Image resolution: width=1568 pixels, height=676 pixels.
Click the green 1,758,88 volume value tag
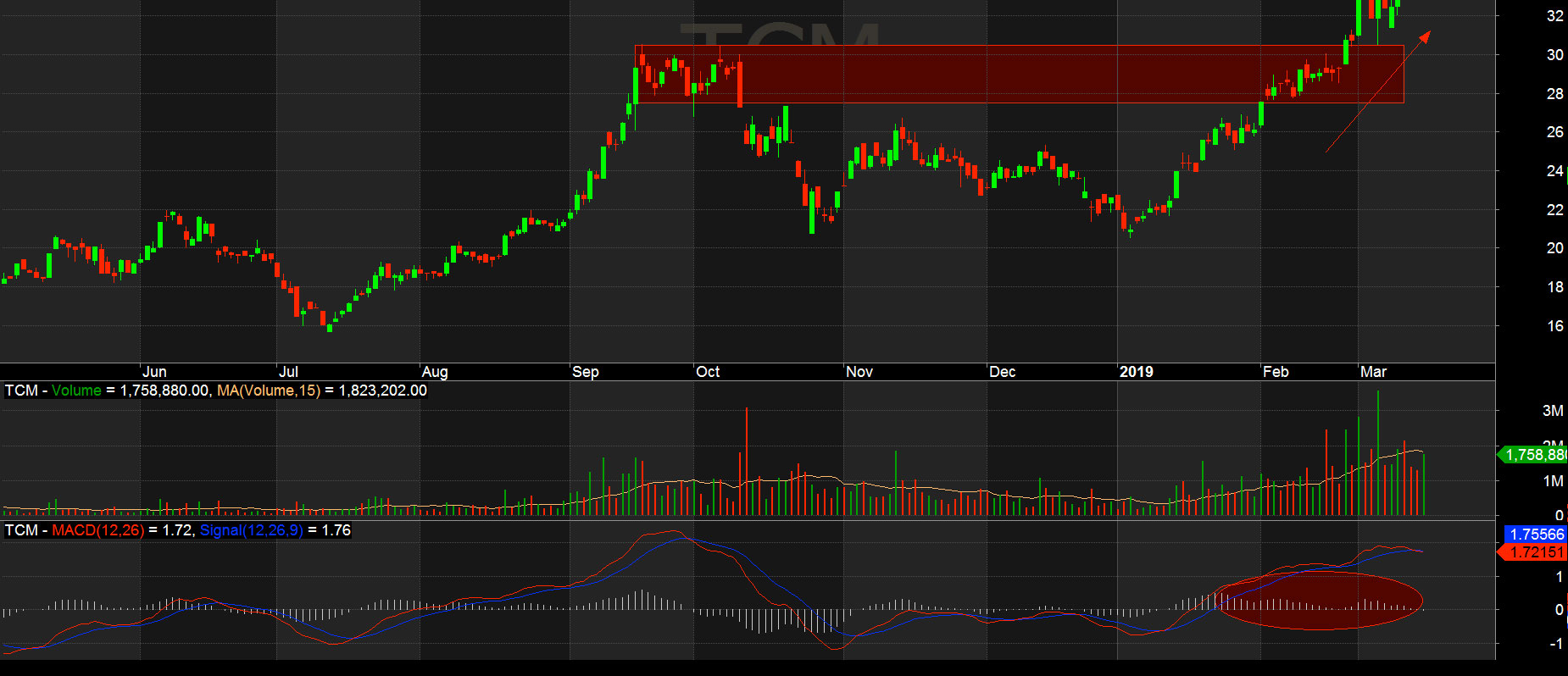[1533, 455]
